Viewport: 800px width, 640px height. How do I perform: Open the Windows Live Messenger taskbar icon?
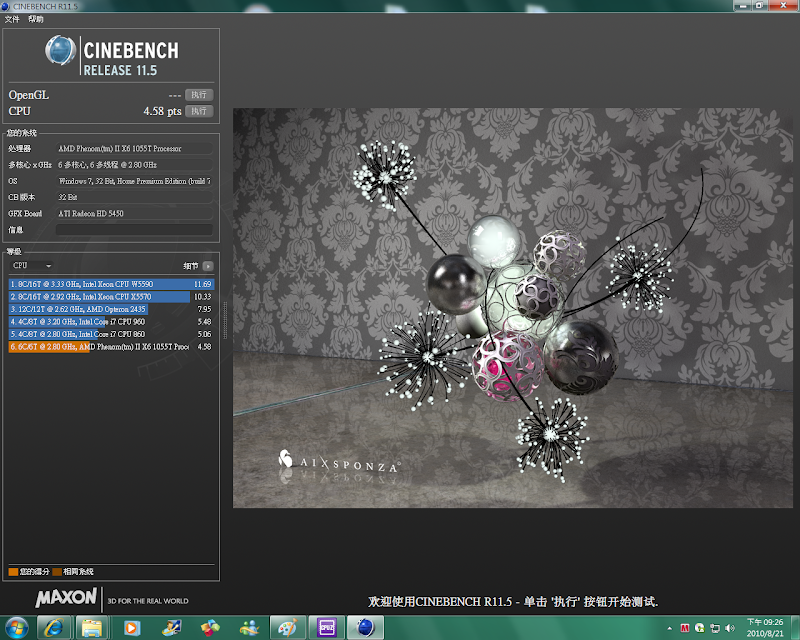click(x=249, y=628)
